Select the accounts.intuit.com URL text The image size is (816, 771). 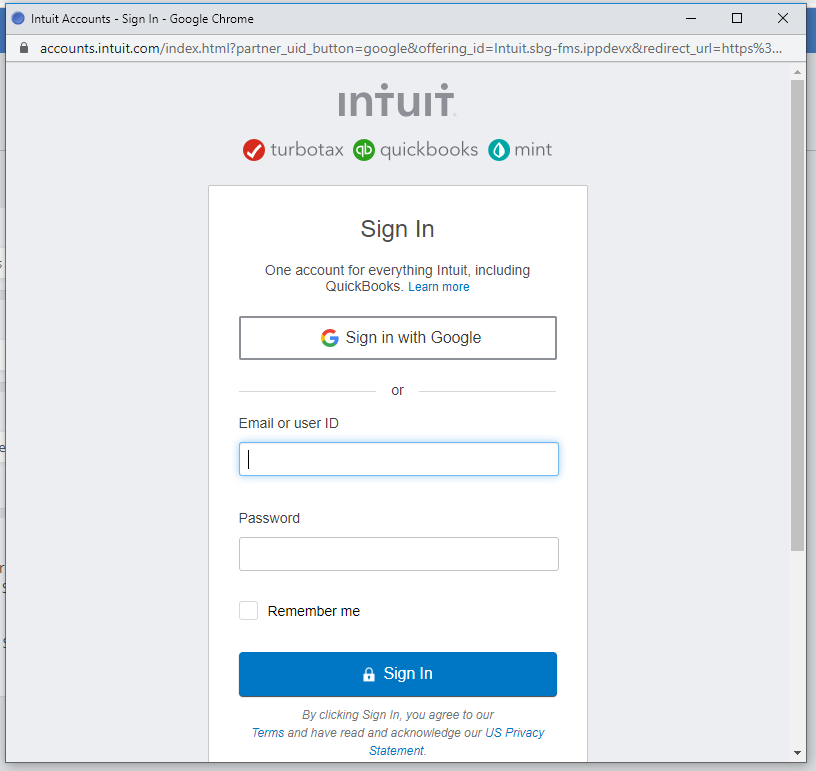pos(410,48)
